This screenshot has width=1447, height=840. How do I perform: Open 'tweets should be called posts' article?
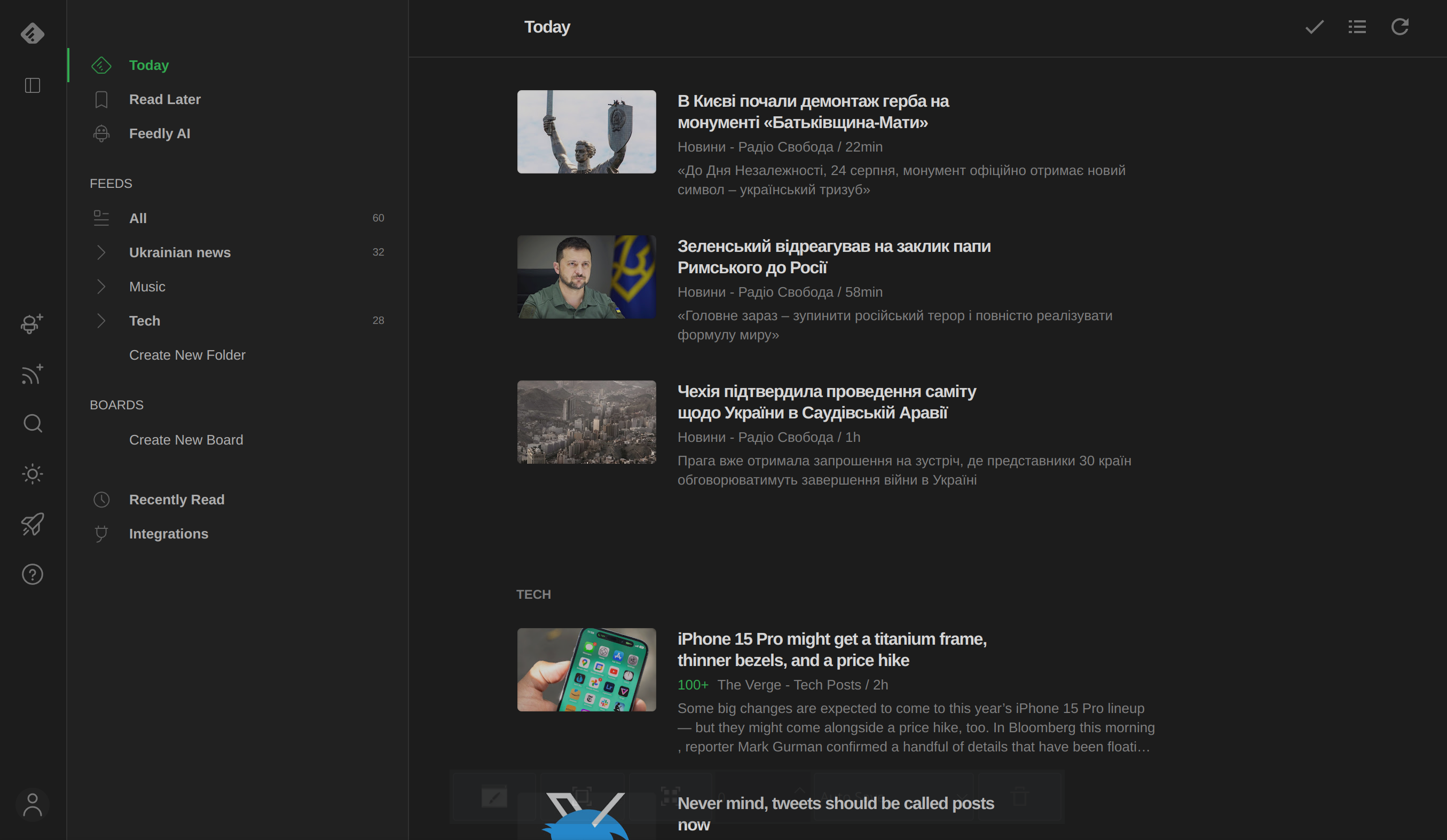pos(836,814)
